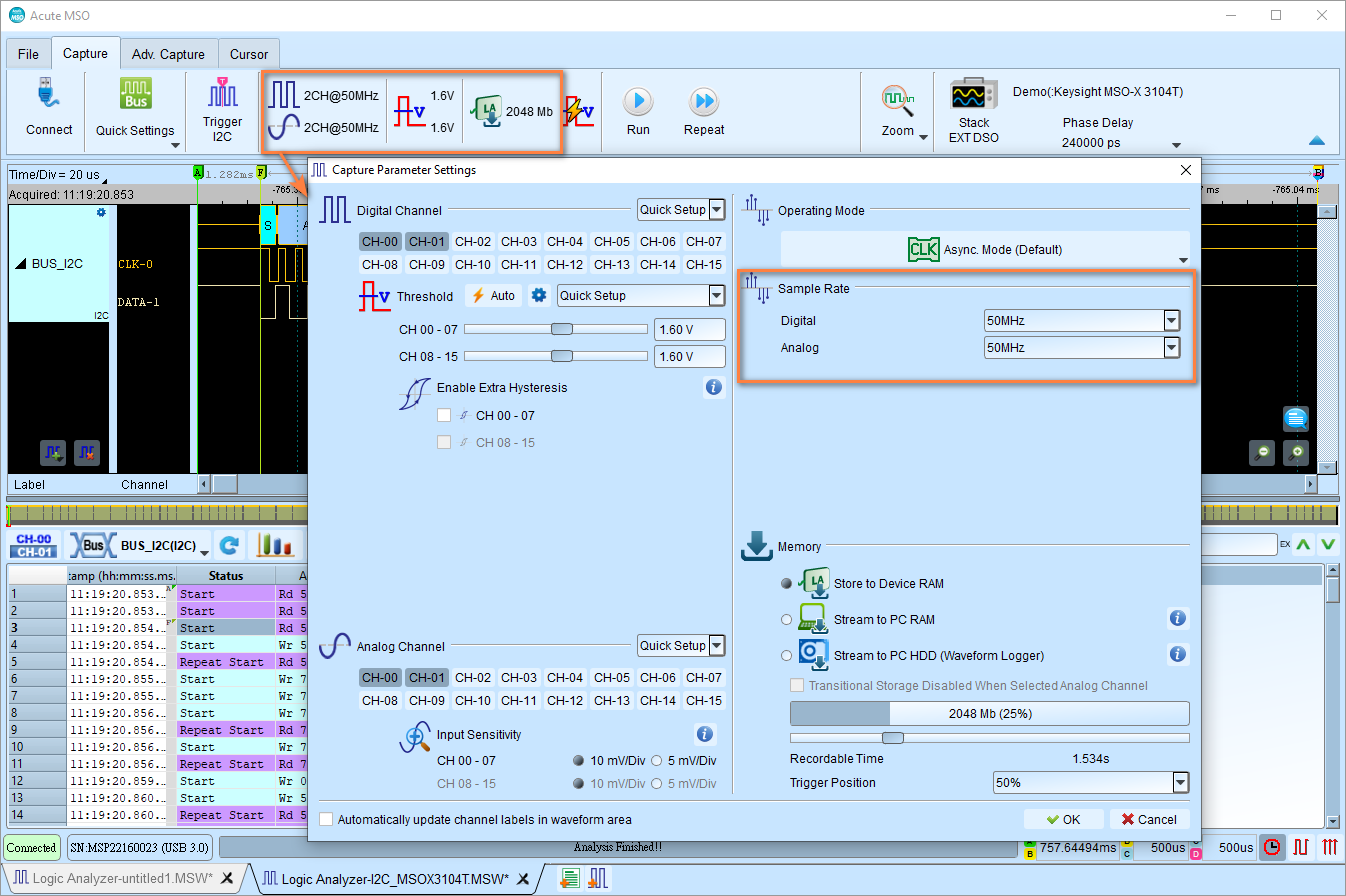Click Auto threshold button
The height and width of the screenshot is (896, 1346).
tap(493, 295)
